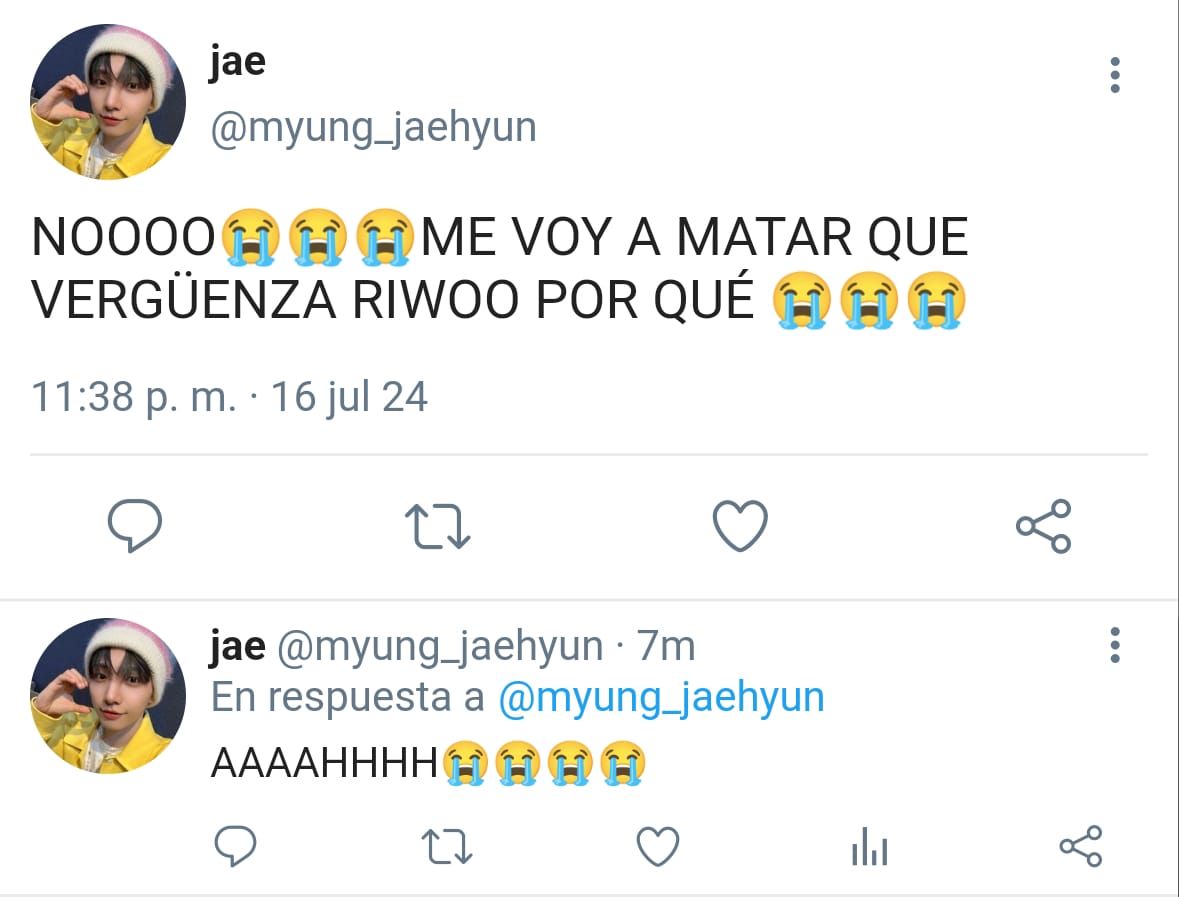Click the blue @myung_jaehyun mention link
This screenshot has height=897, width=1179.
click(x=662, y=698)
